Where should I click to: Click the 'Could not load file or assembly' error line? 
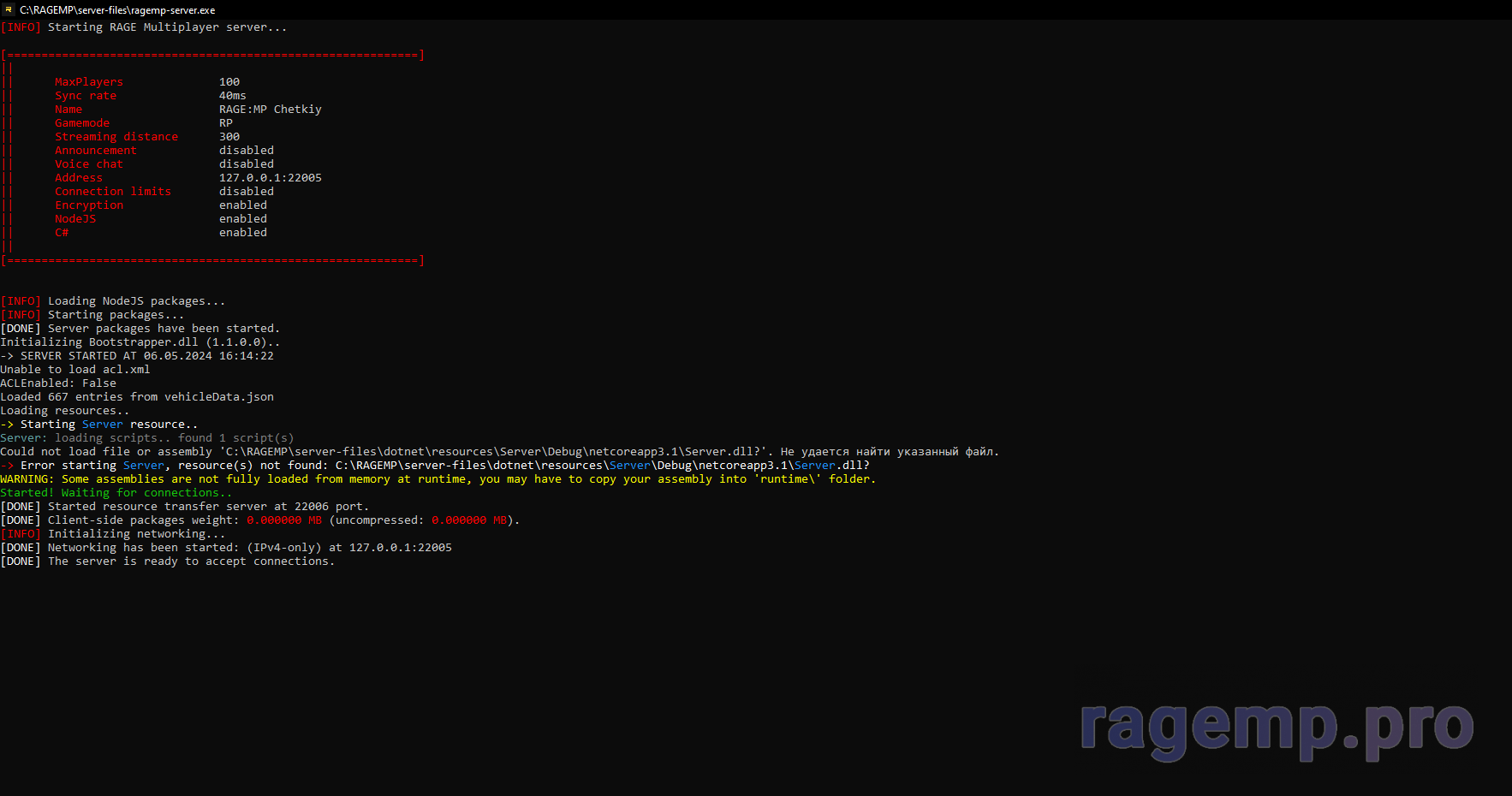click(x=500, y=452)
